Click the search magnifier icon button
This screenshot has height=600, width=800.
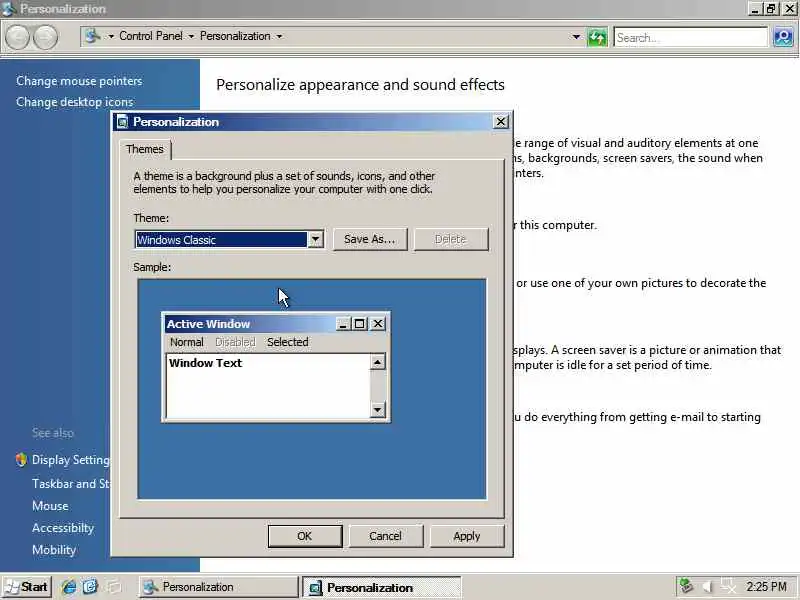click(x=783, y=37)
